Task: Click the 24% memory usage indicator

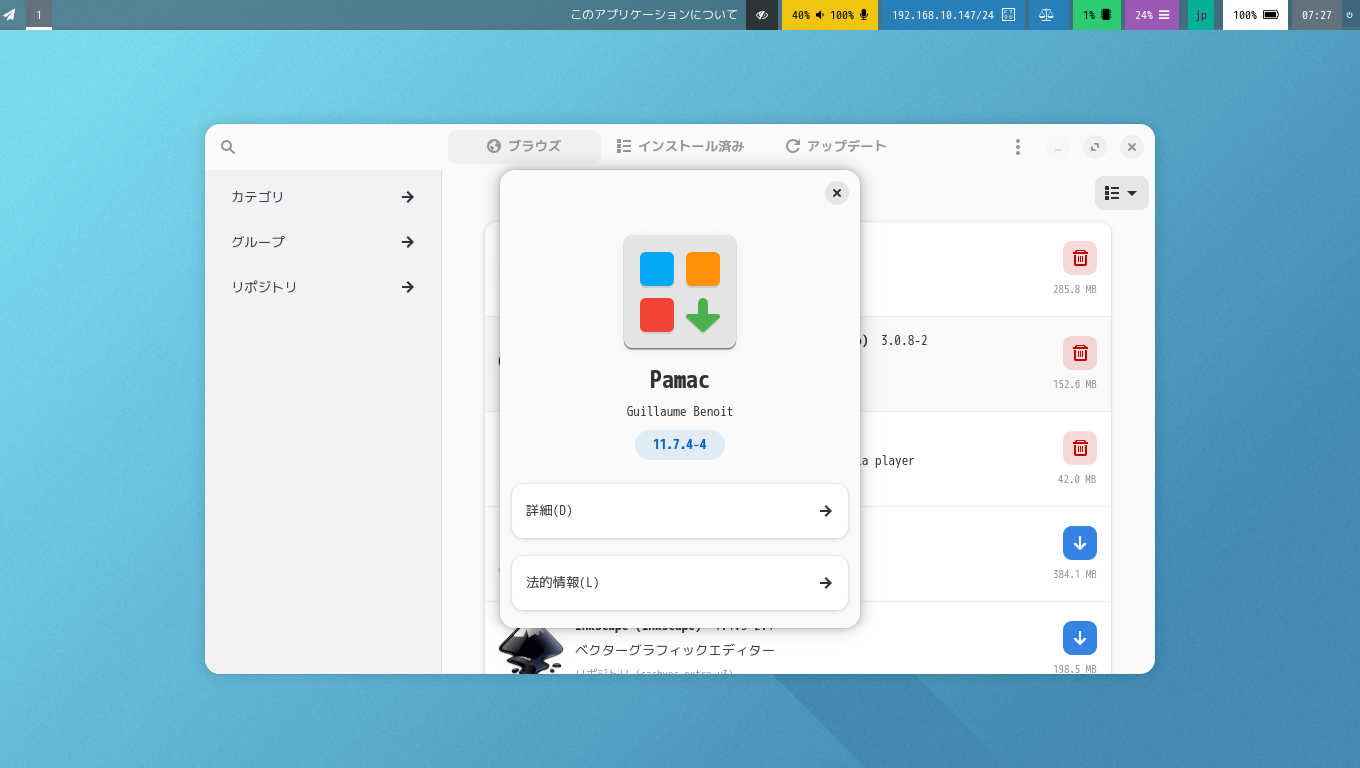Action: coord(1152,15)
